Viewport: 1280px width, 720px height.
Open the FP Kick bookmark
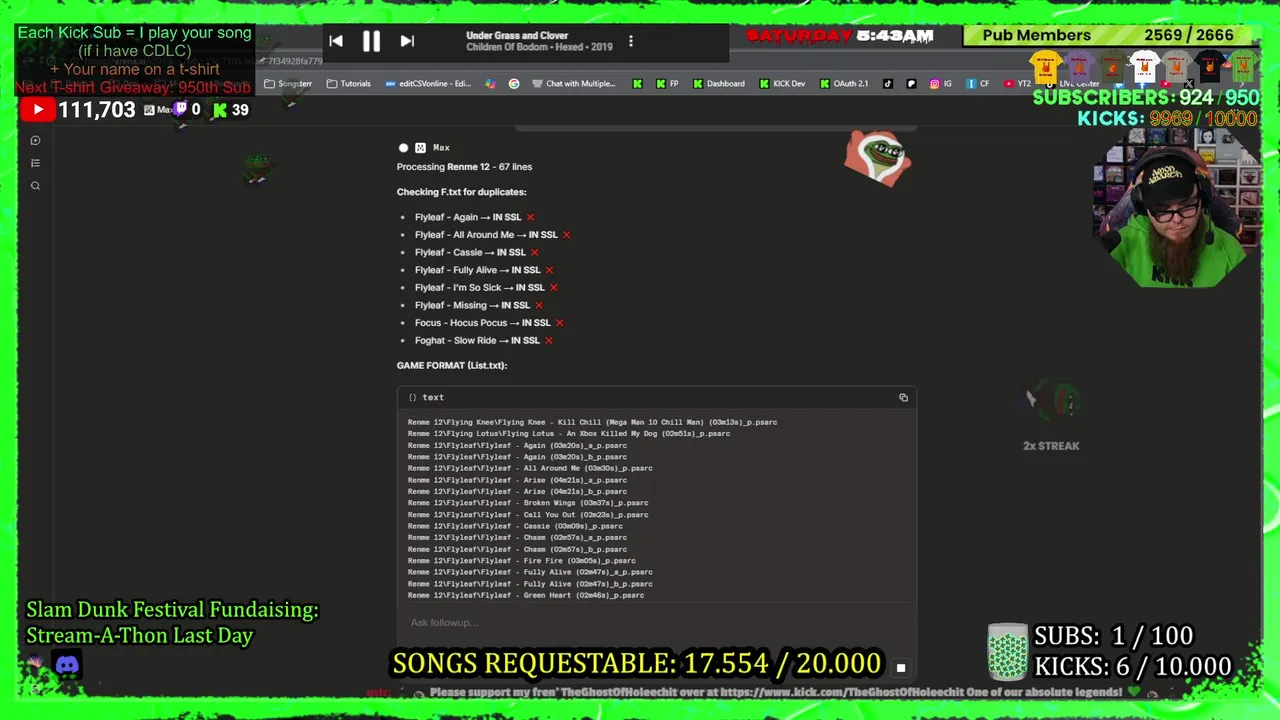tap(667, 84)
